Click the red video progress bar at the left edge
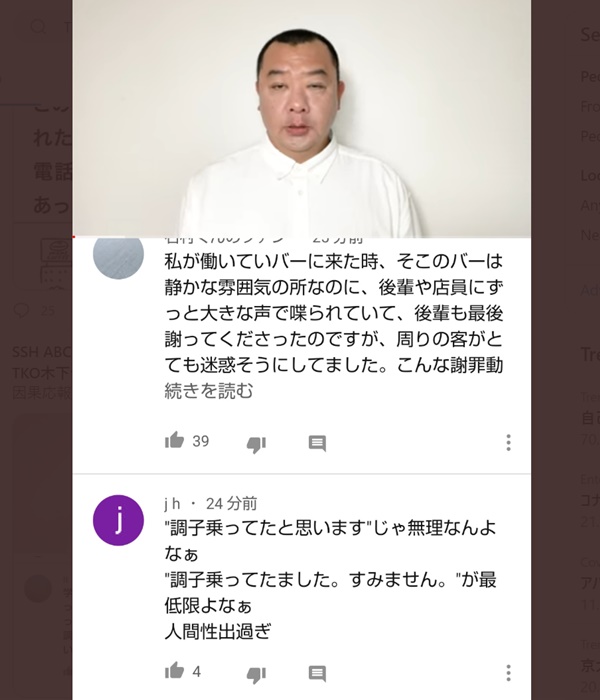600x700 pixels. pyautogui.click(x=74, y=237)
